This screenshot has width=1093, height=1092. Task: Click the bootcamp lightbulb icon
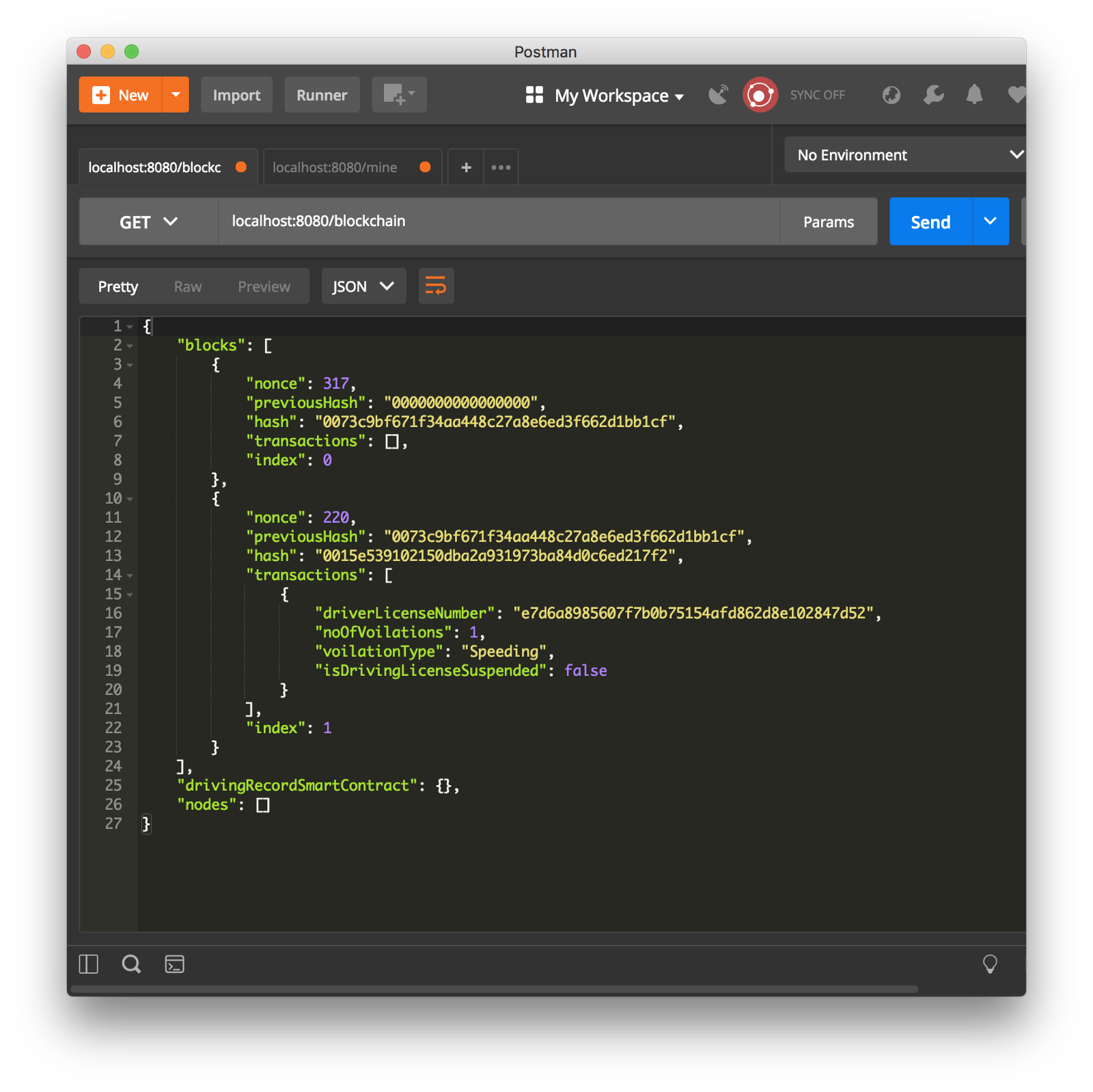click(x=989, y=964)
